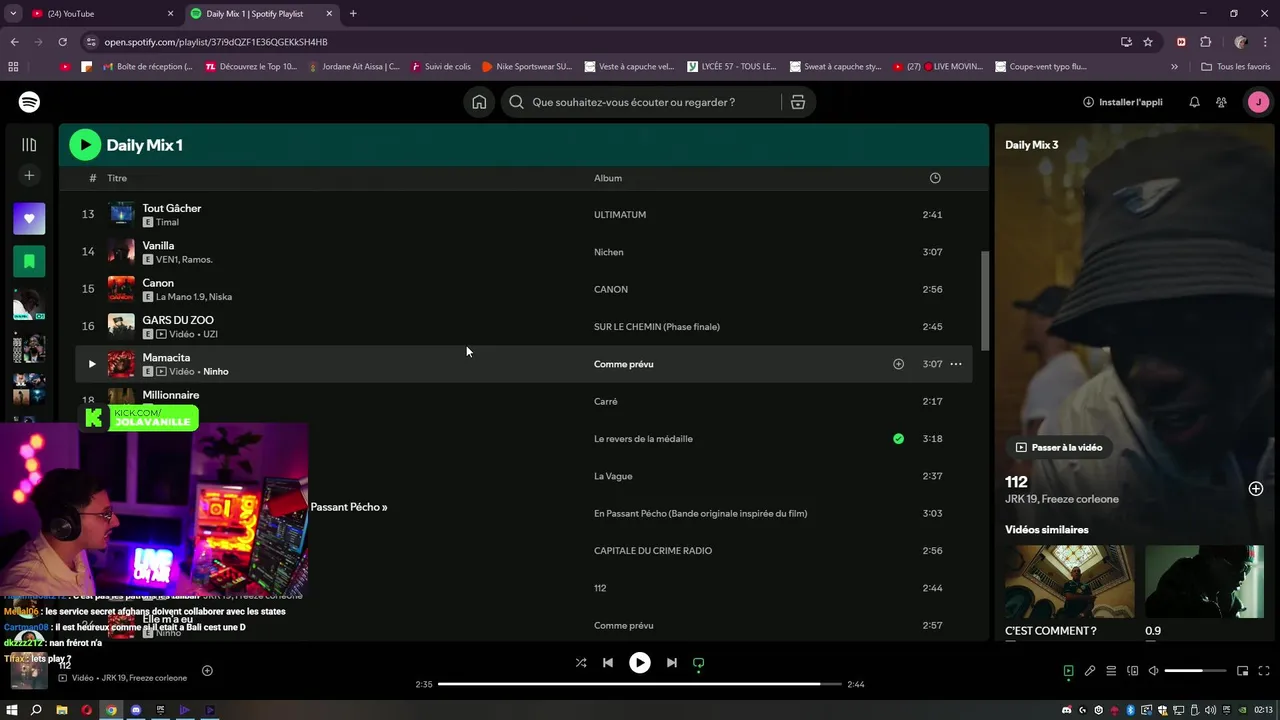Image resolution: width=1280 pixels, height=720 pixels.
Task: Open the Daily Mix 3 heading link
Action: [1031, 145]
